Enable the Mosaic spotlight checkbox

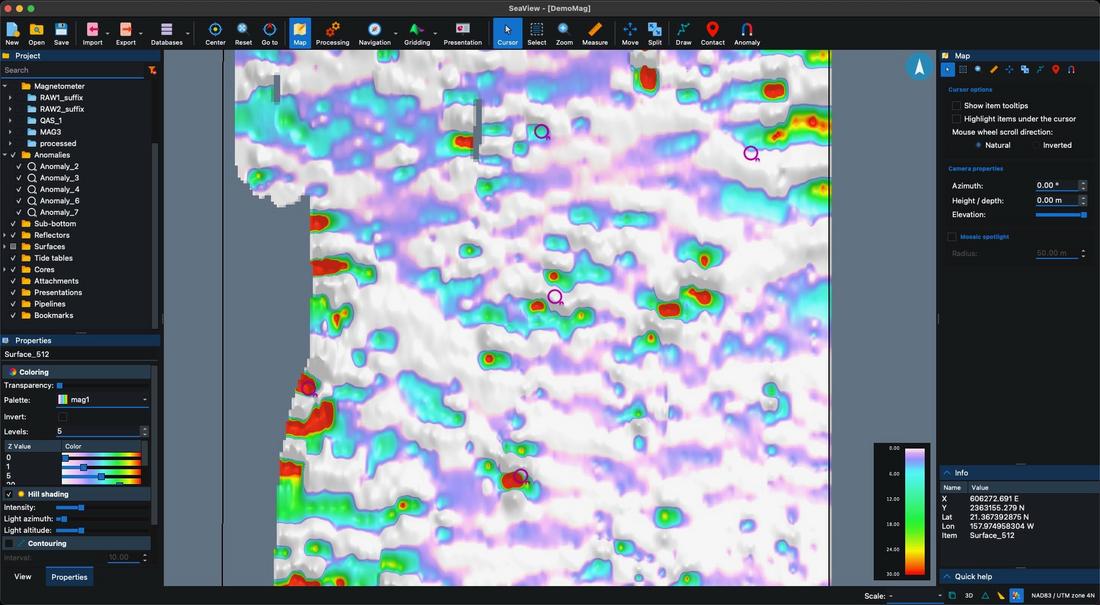(952, 237)
